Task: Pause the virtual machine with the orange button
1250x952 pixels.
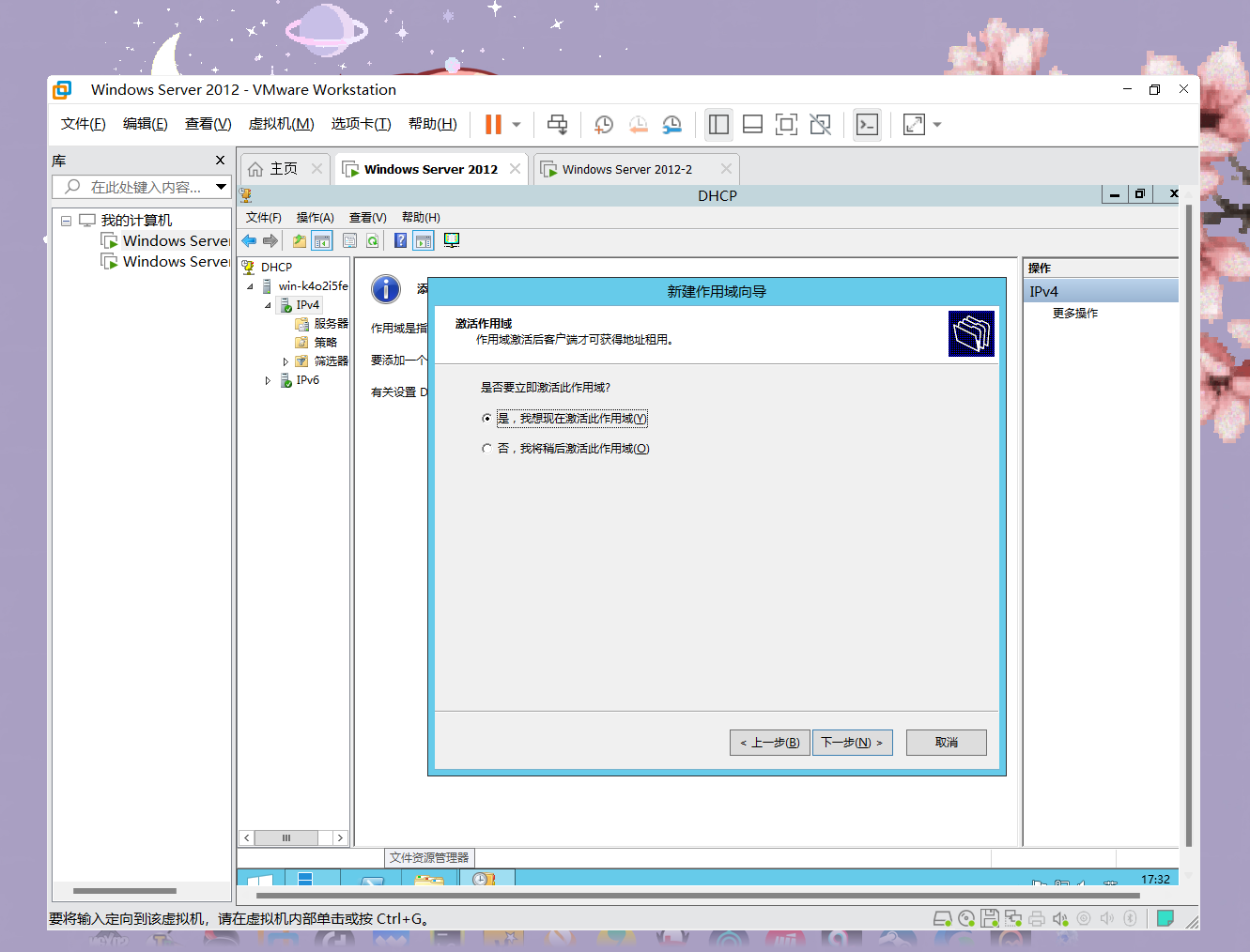Action: click(x=493, y=124)
